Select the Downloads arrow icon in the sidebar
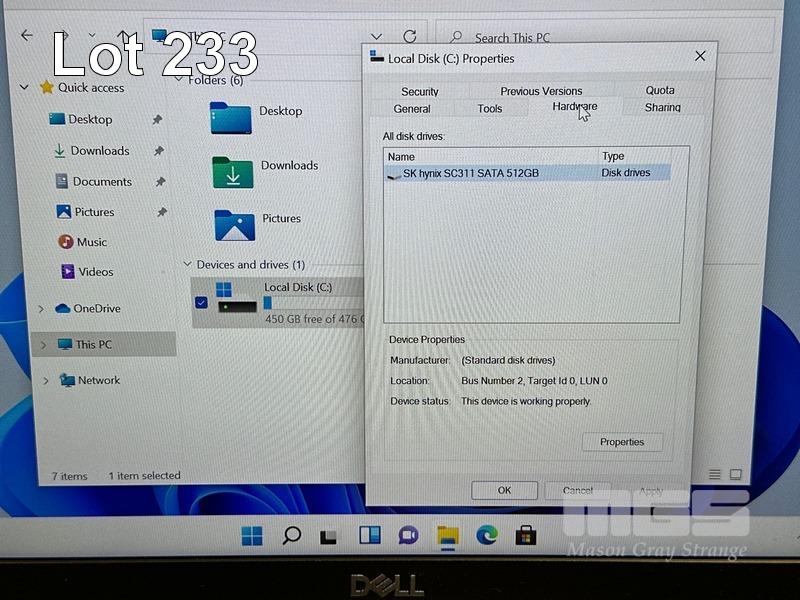 click(x=59, y=151)
